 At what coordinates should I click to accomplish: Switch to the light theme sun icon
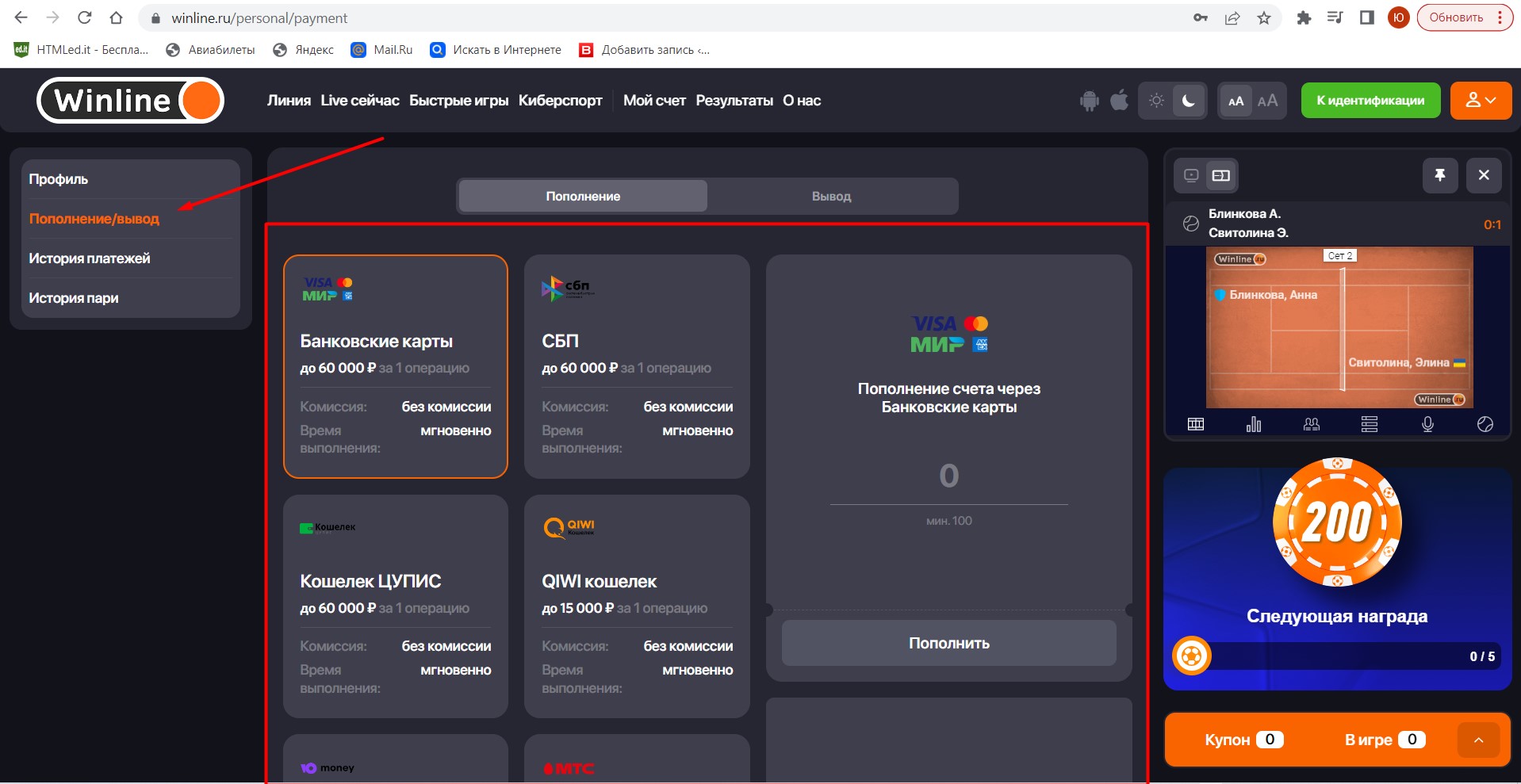click(1156, 101)
